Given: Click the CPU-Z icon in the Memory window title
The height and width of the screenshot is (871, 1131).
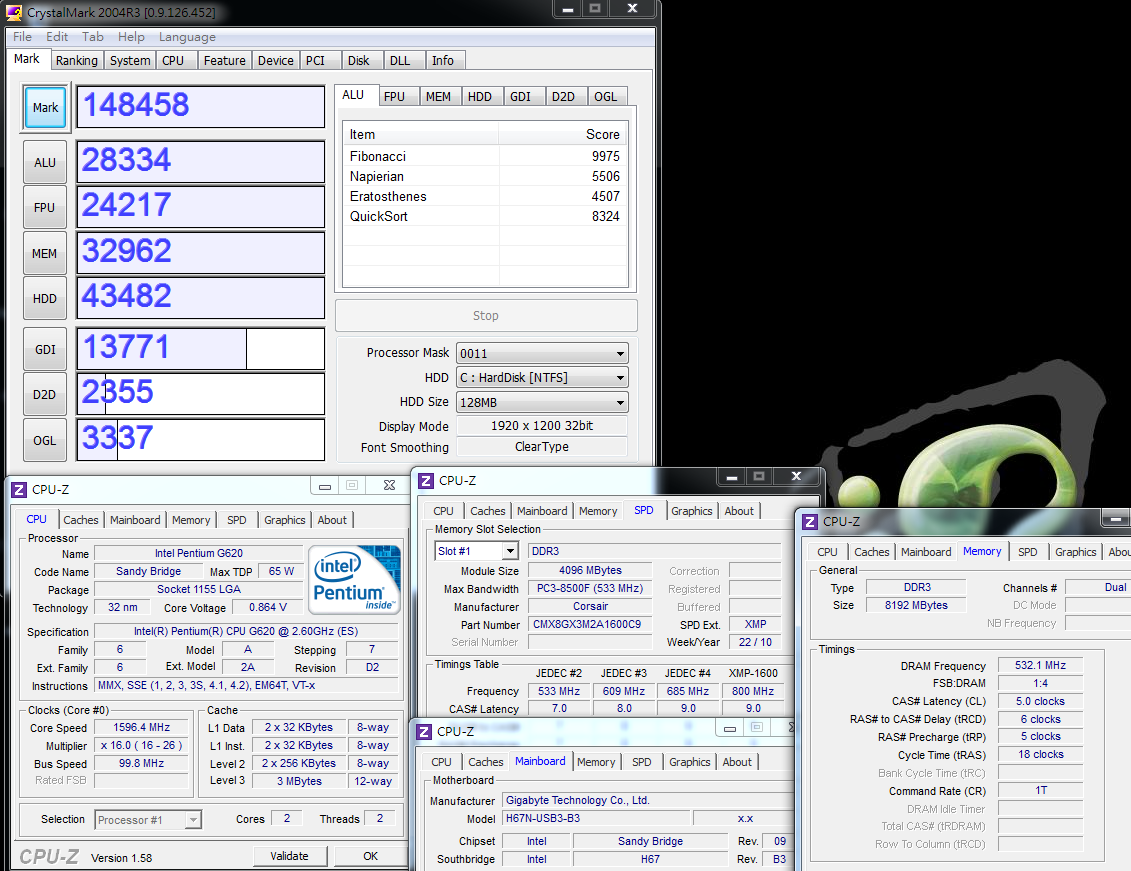Looking at the screenshot, I should 810,522.
